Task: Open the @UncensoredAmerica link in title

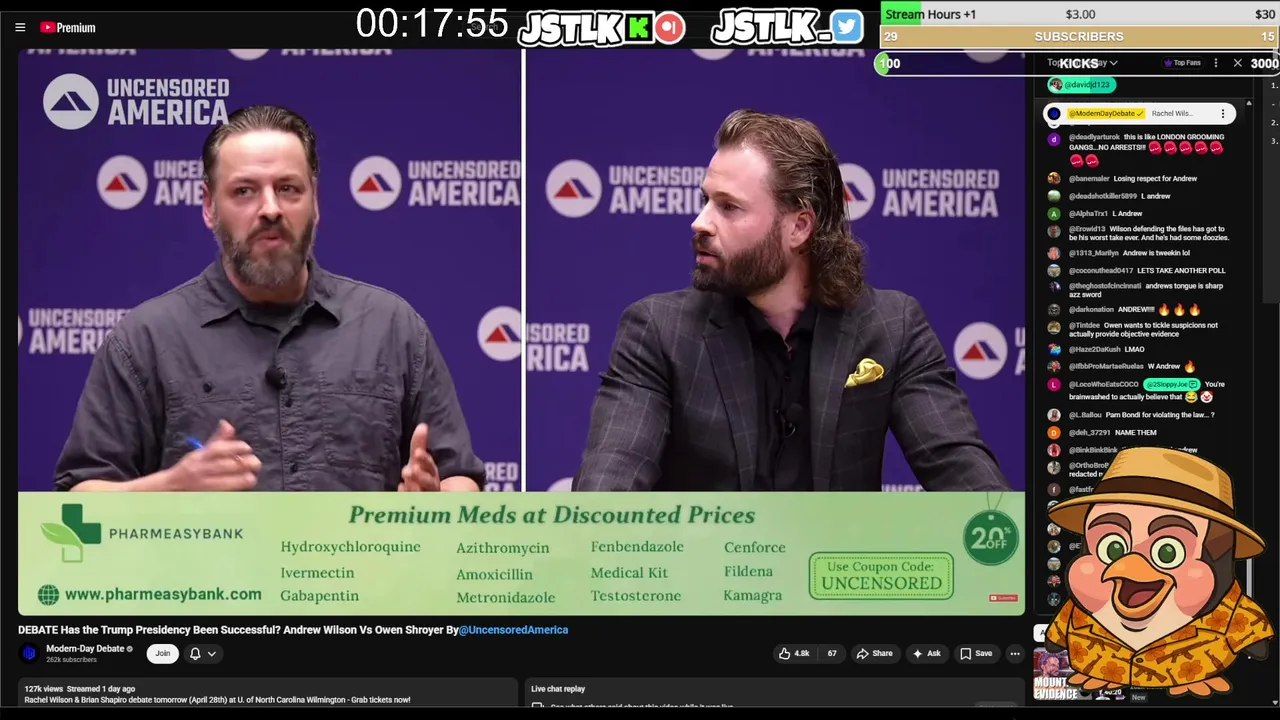Action: (513, 630)
